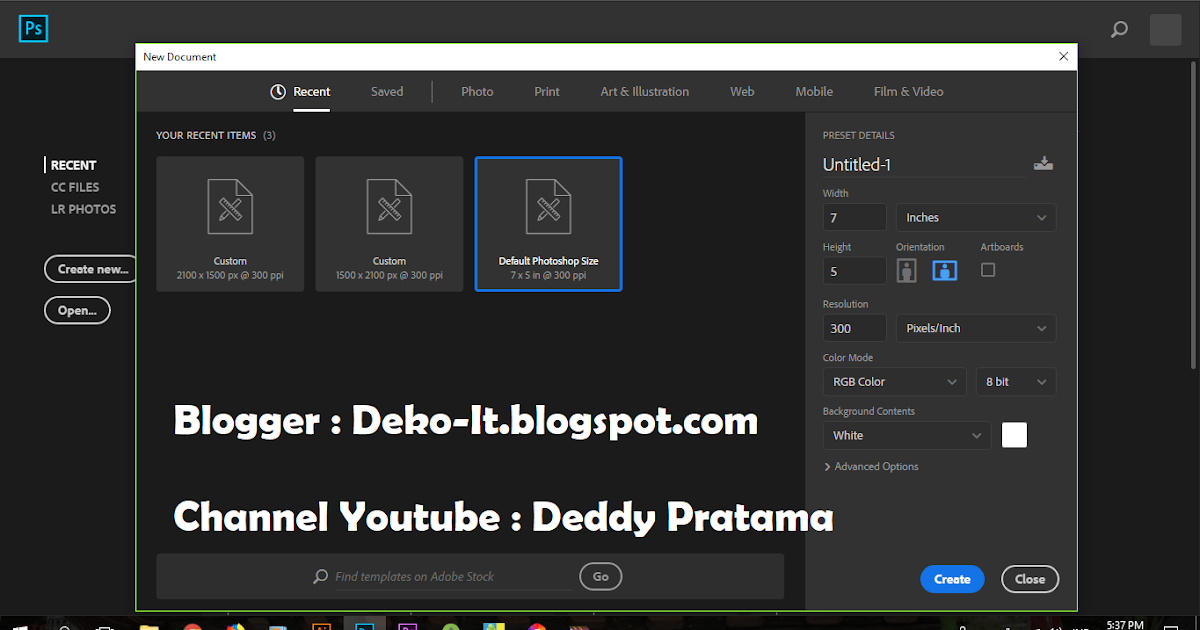The width and height of the screenshot is (1200, 630).
Task: Open the Photo presets tab
Action: pyautogui.click(x=477, y=92)
